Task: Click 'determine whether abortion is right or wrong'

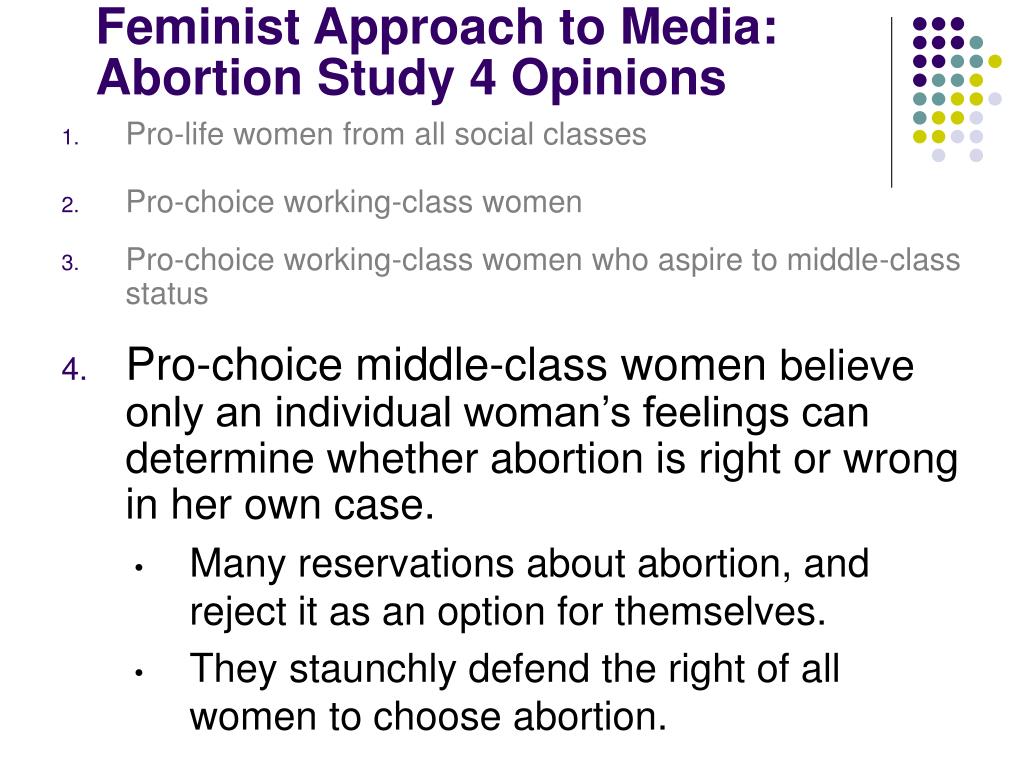Action: [542, 460]
